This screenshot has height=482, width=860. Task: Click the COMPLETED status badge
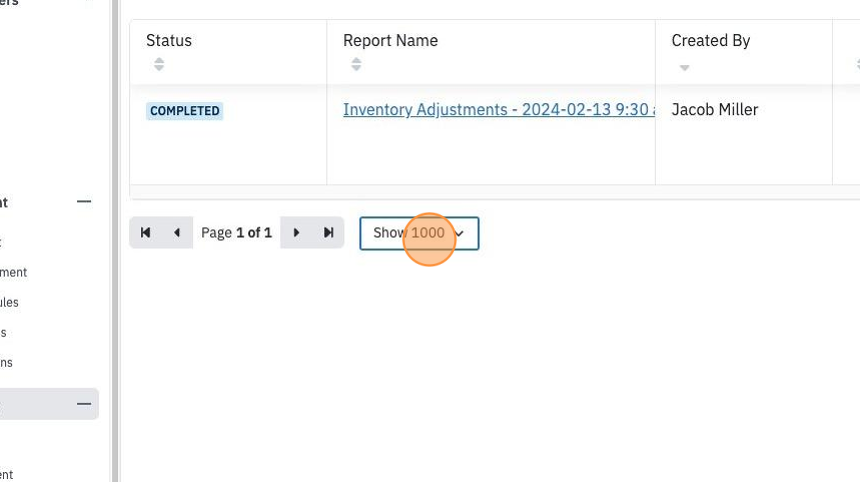(184, 111)
